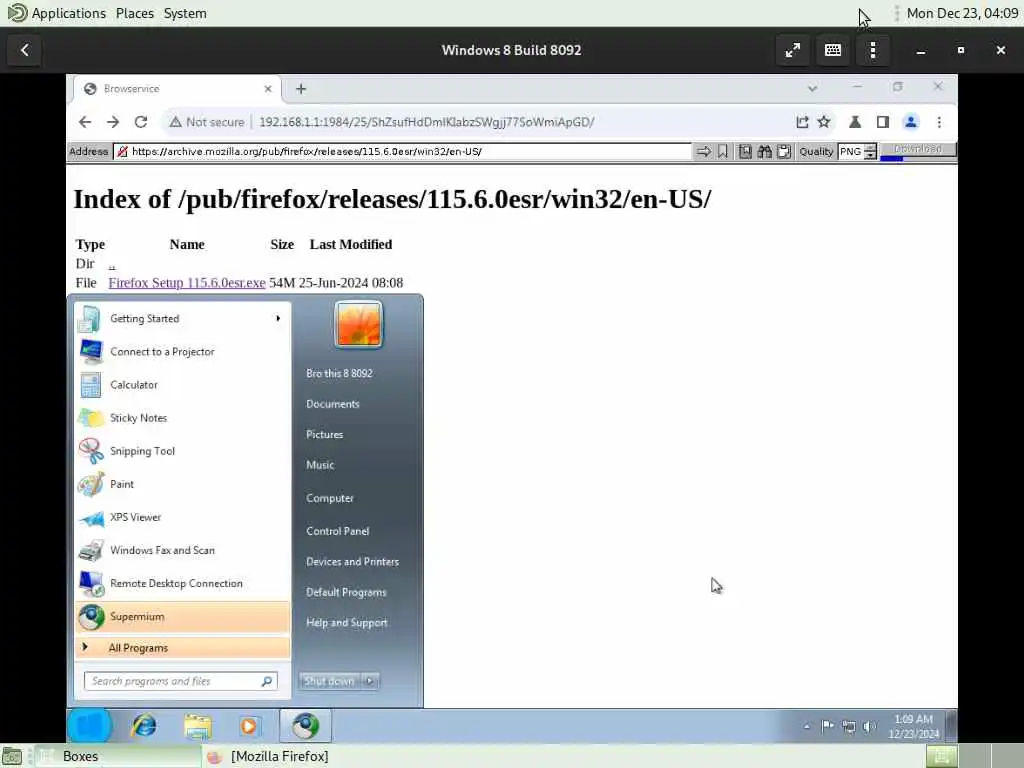Open Connect to a Projector

pos(182,352)
